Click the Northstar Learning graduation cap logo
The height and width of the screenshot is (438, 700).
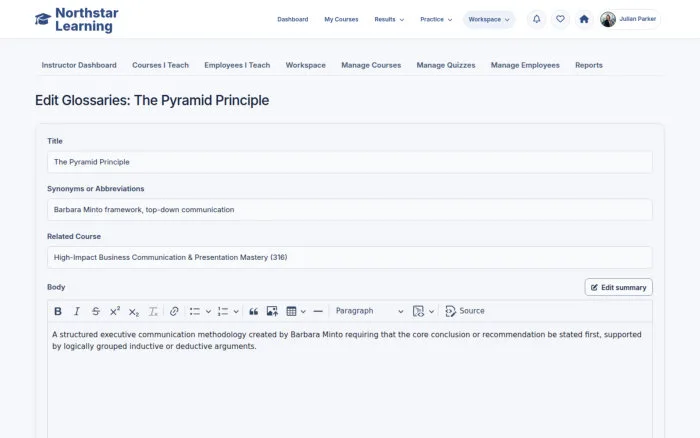pyautogui.click(x=43, y=19)
